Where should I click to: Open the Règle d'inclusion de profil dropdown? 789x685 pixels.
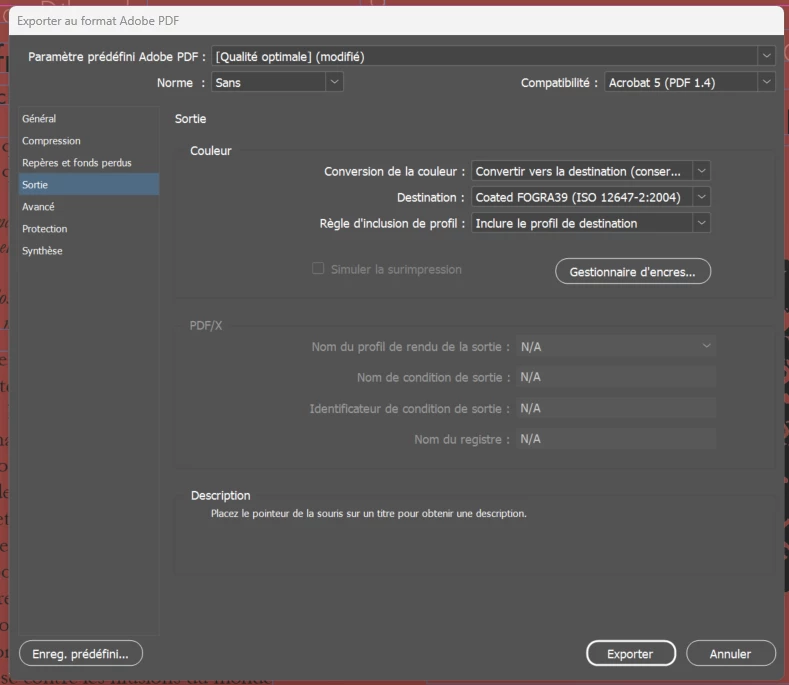(591, 223)
